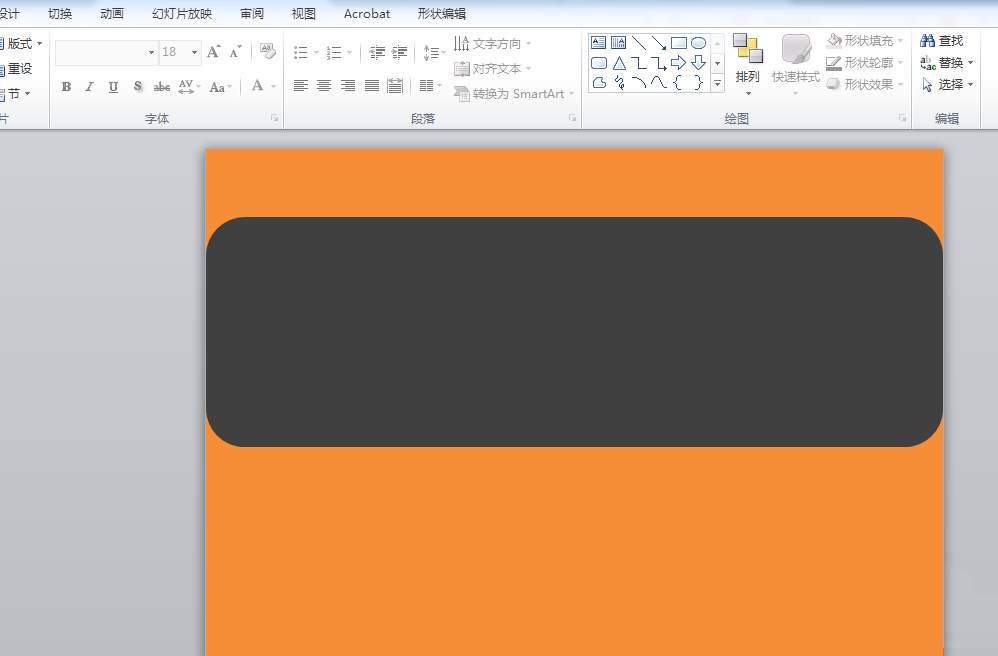Viewport: 998px width, 656px height.
Task: Select the right arrow shape
Action: (678, 62)
